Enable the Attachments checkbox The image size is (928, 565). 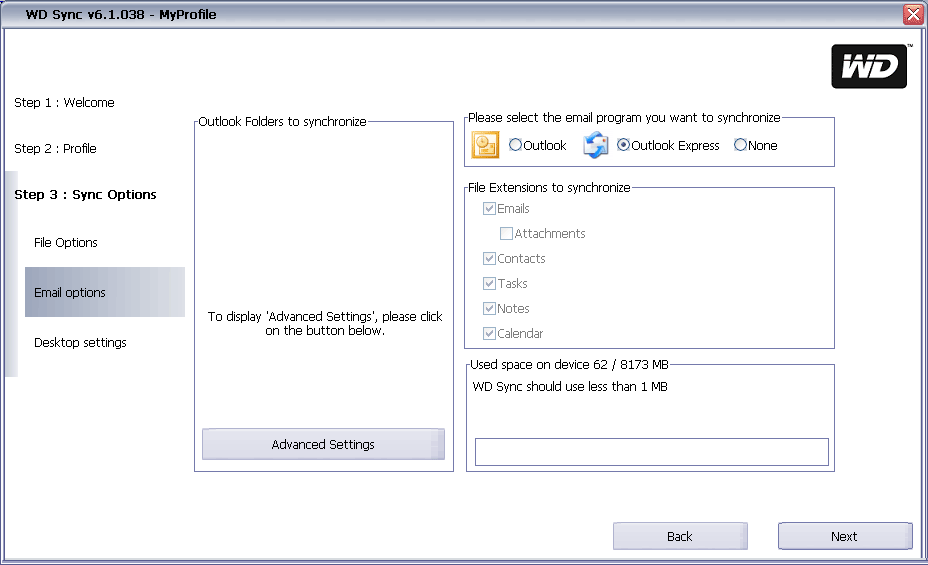pos(507,234)
